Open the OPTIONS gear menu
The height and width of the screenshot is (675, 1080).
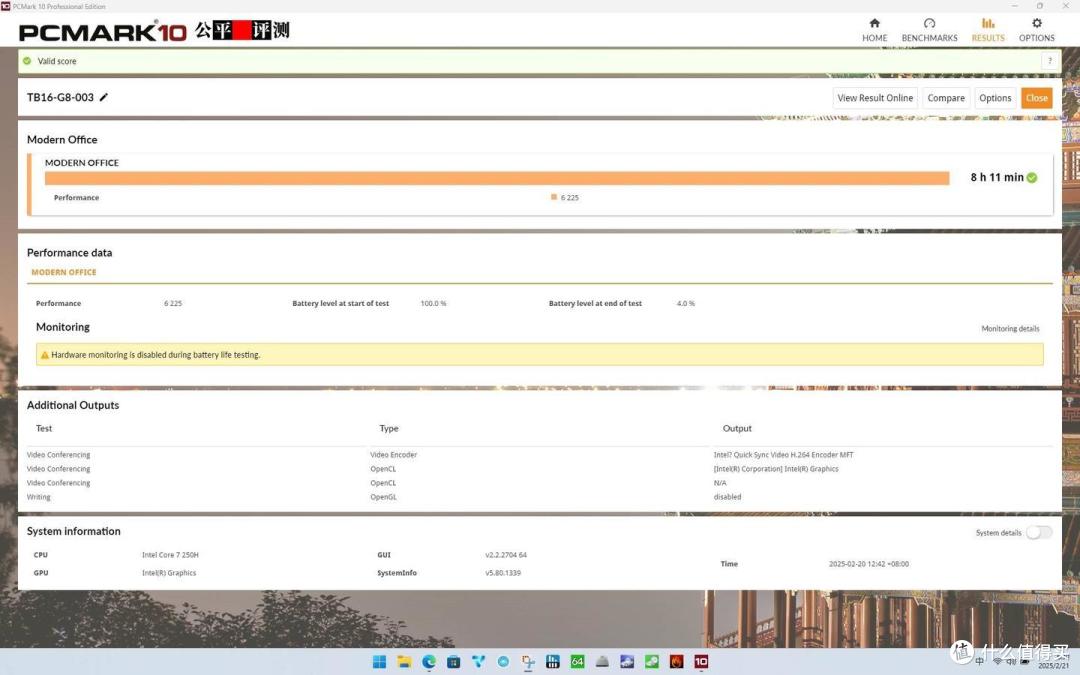(x=1037, y=30)
